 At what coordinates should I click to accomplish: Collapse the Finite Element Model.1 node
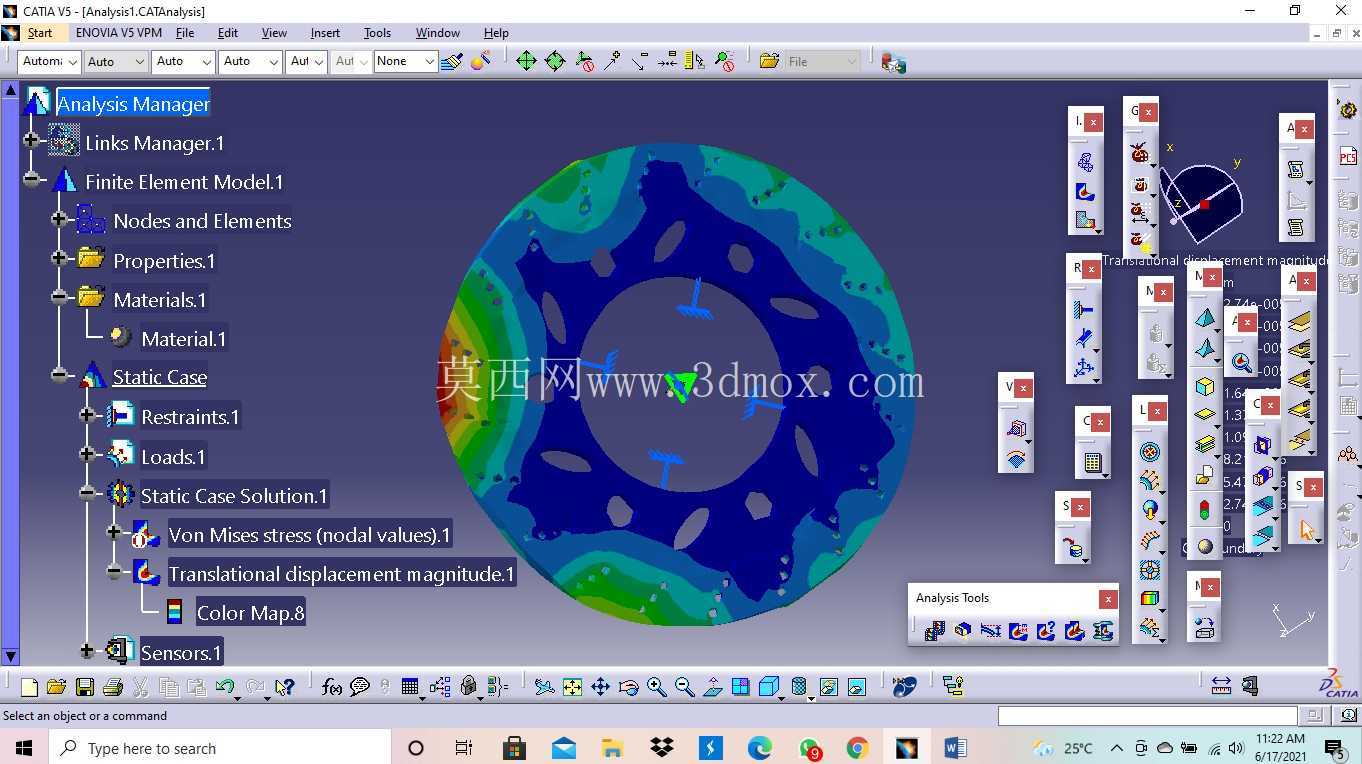point(32,182)
